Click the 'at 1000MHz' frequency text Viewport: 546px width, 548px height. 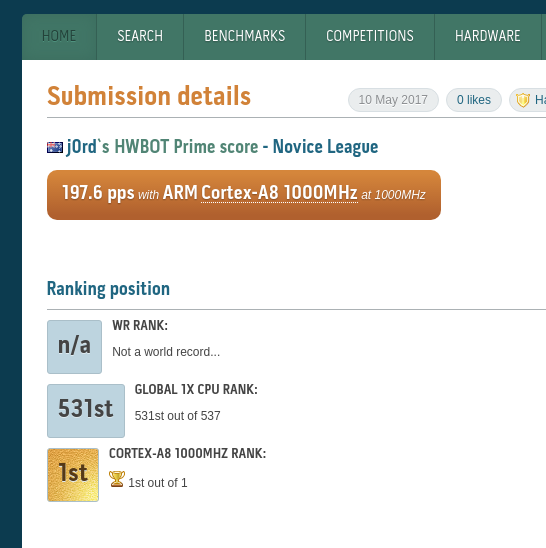(x=393, y=195)
